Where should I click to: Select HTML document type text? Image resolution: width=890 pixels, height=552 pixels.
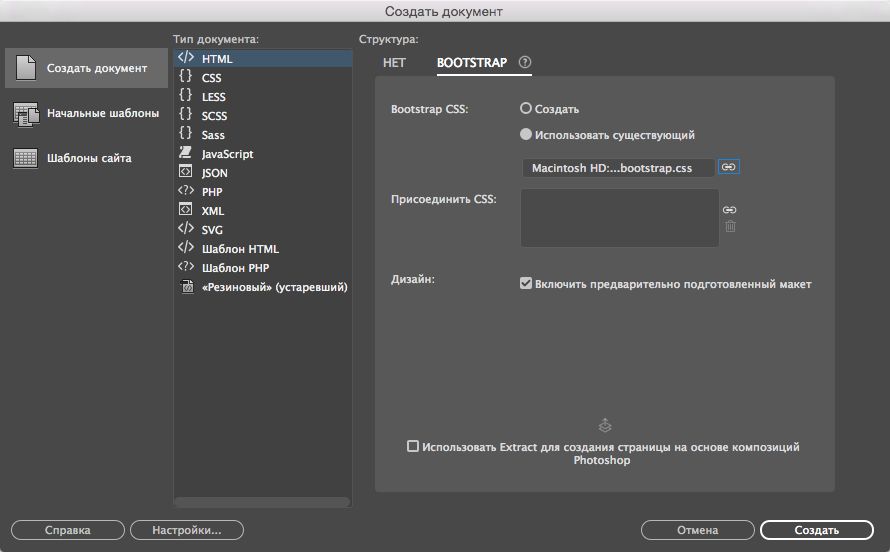coord(217,59)
